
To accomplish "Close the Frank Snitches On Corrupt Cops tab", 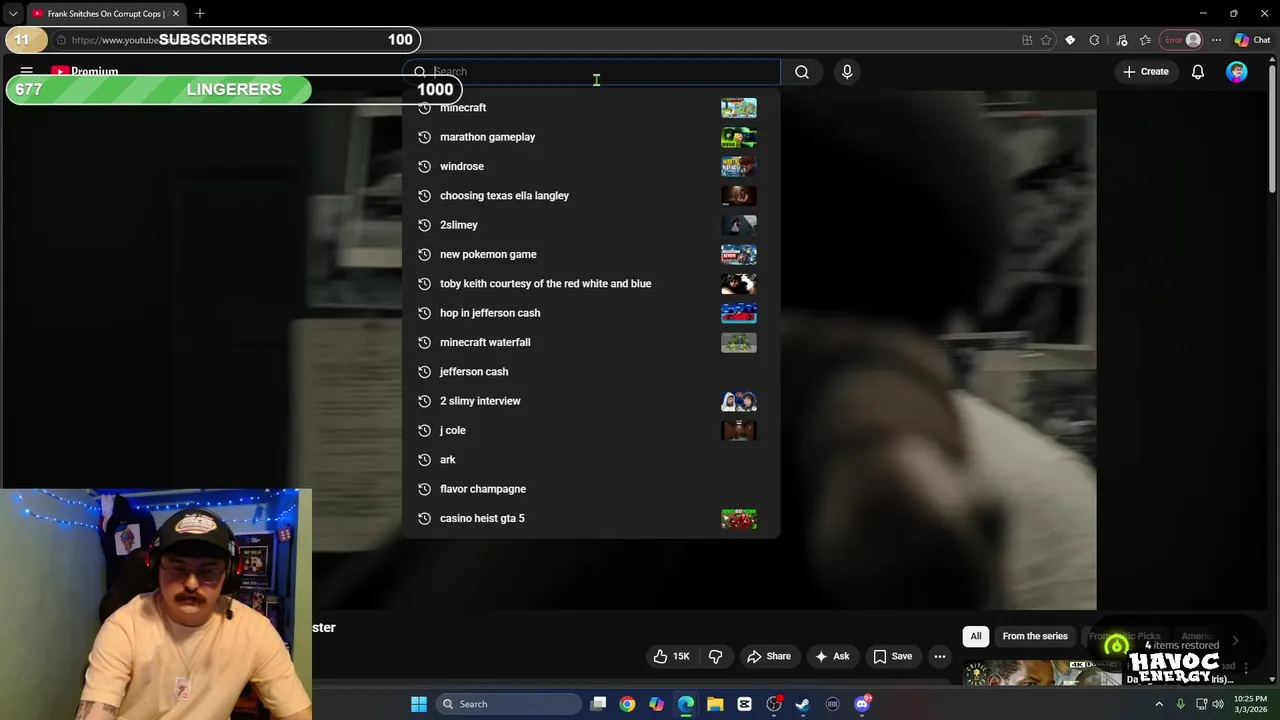I will tap(176, 14).
